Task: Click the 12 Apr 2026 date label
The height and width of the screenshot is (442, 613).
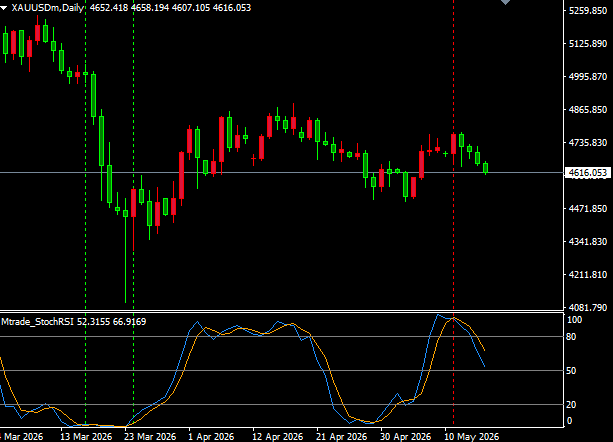Action: point(278,436)
